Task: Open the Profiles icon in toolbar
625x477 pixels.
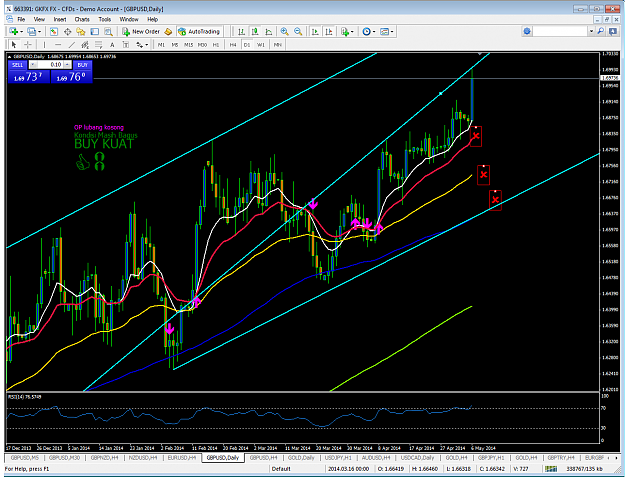Action: point(31,31)
